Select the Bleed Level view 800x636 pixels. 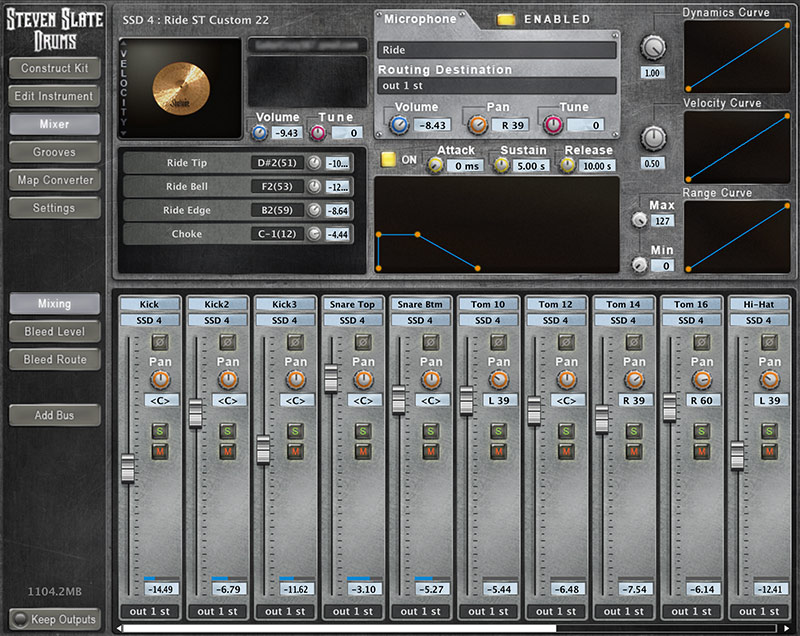[55, 332]
